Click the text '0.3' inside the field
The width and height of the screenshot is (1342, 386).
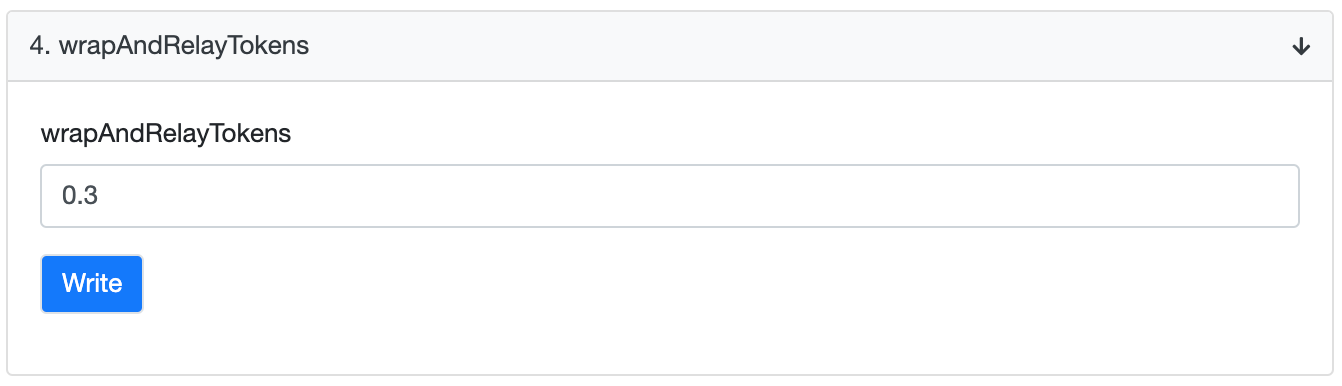pyautogui.click(x=80, y=196)
